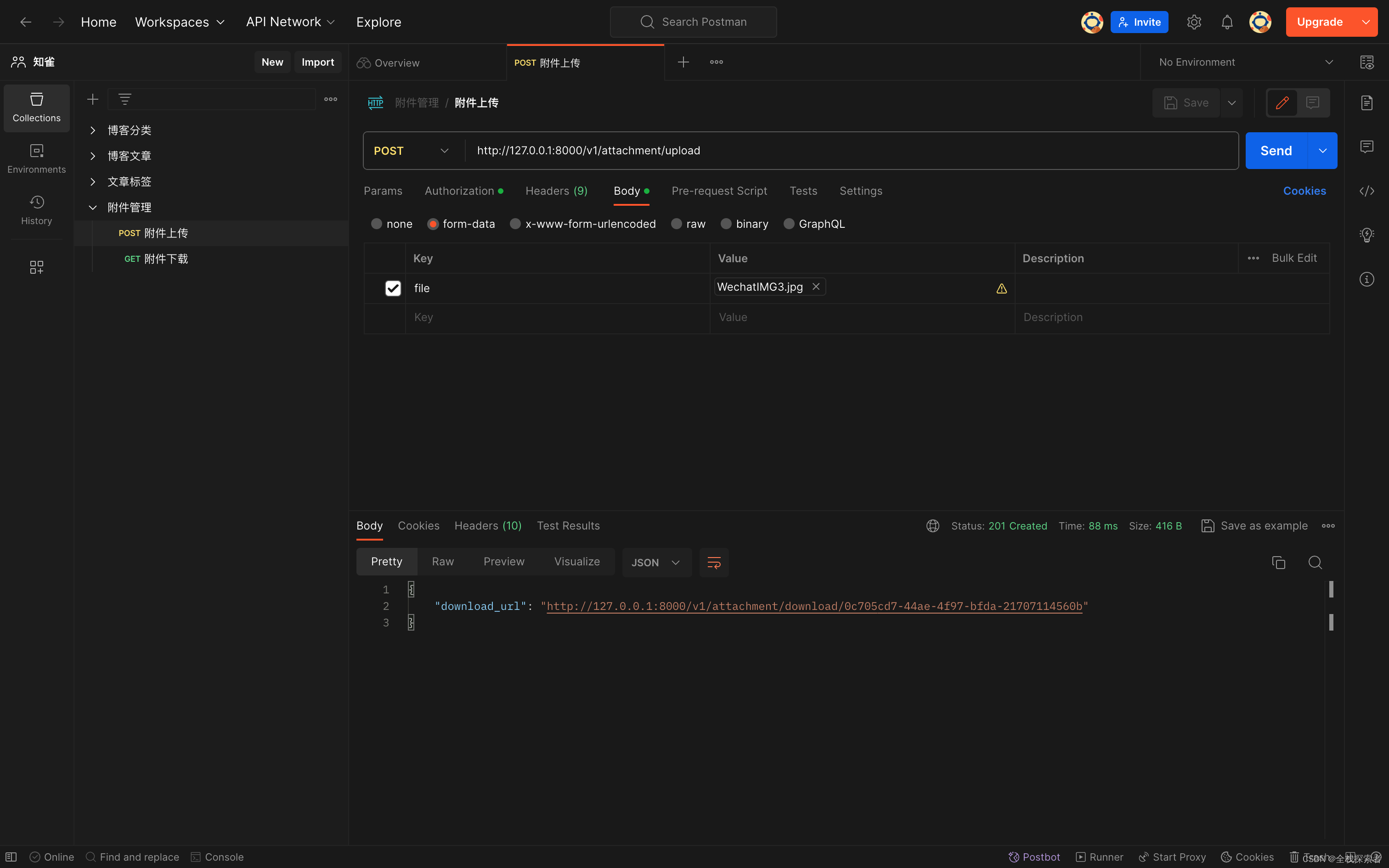
Task: Select the GraphQL body type
Action: (789, 224)
